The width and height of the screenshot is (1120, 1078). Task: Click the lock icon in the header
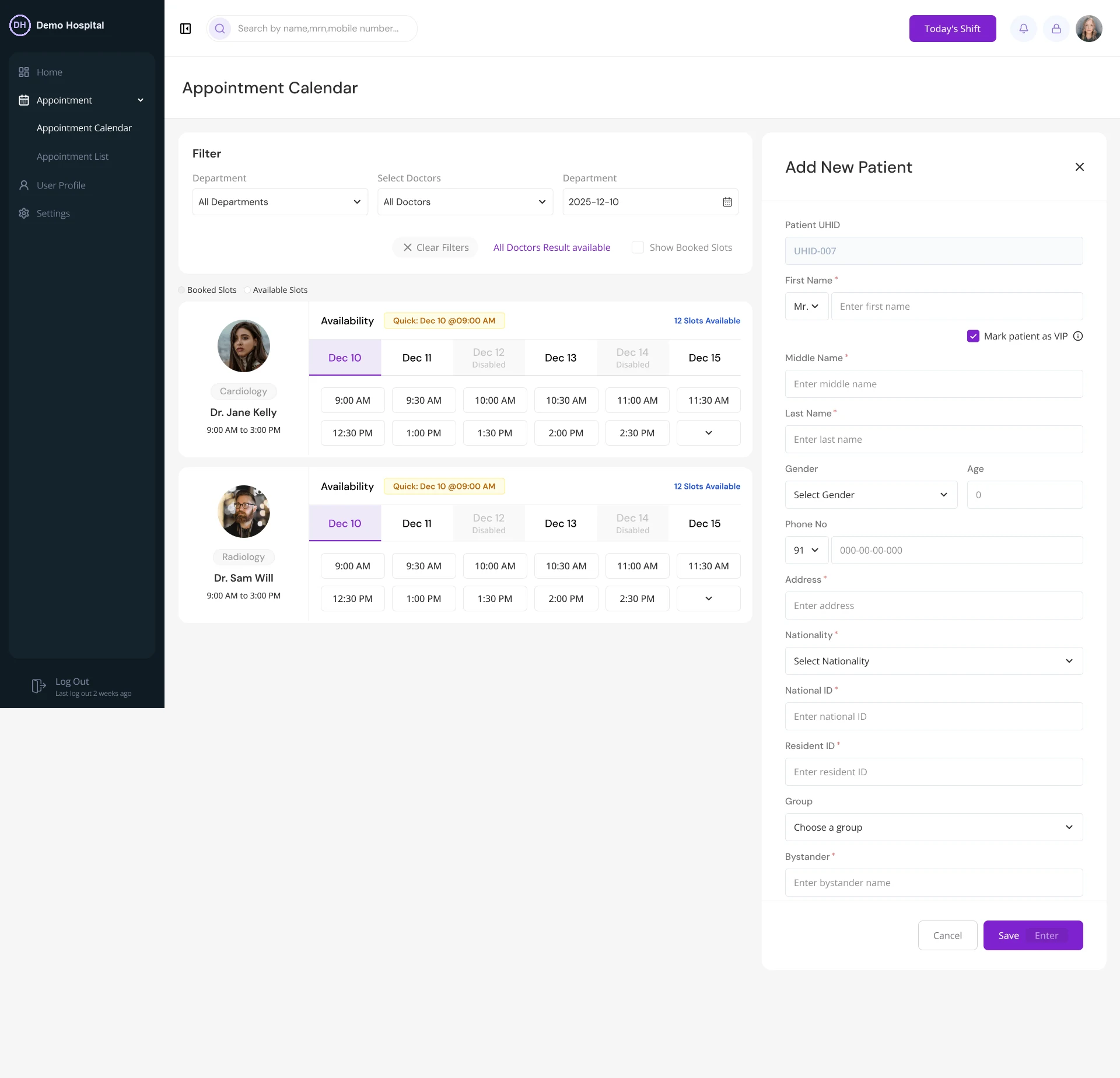1056,29
